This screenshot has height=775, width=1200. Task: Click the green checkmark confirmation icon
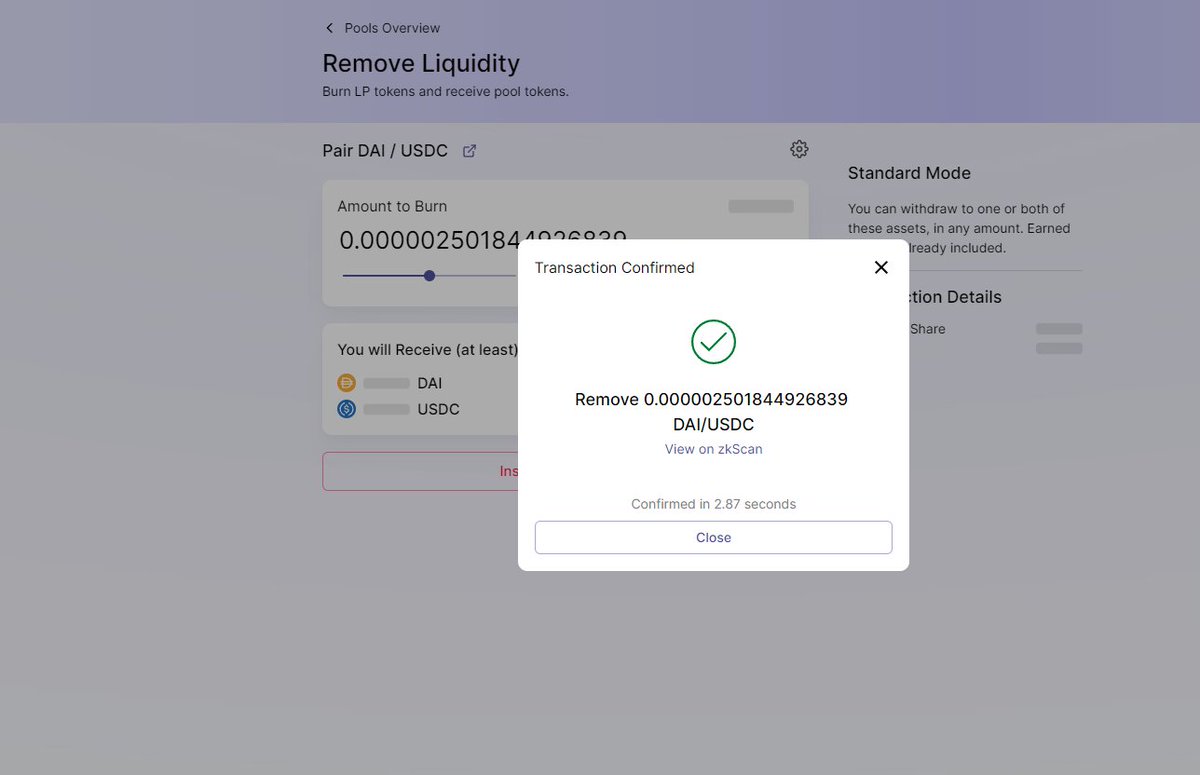point(713,342)
